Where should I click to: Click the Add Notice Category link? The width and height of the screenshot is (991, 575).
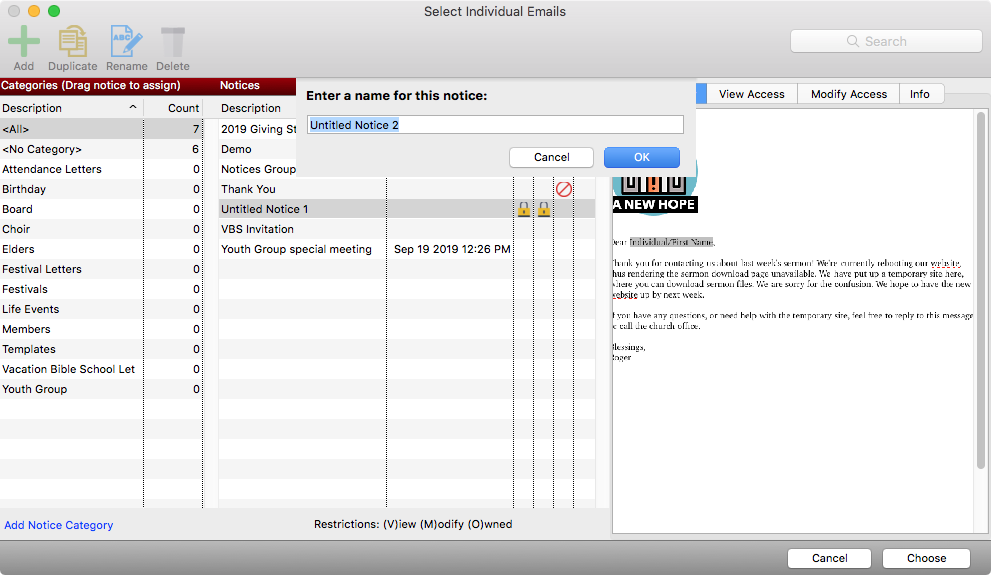tap(59, 525)
